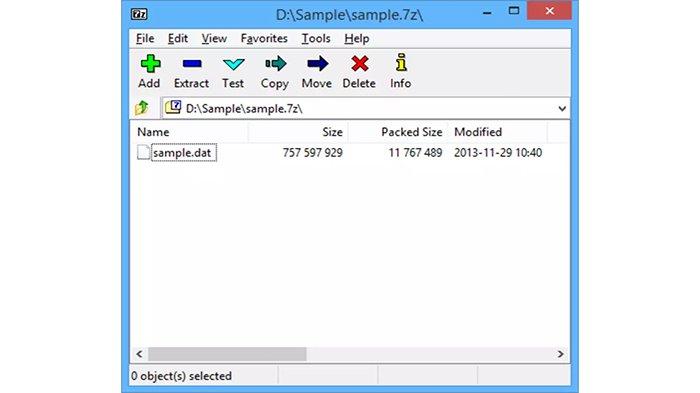The image size is (700, 393).
Task: Click the address path field D:\Sample\sample.7z\
Action: pyautogui.click(x=365, y=109)
